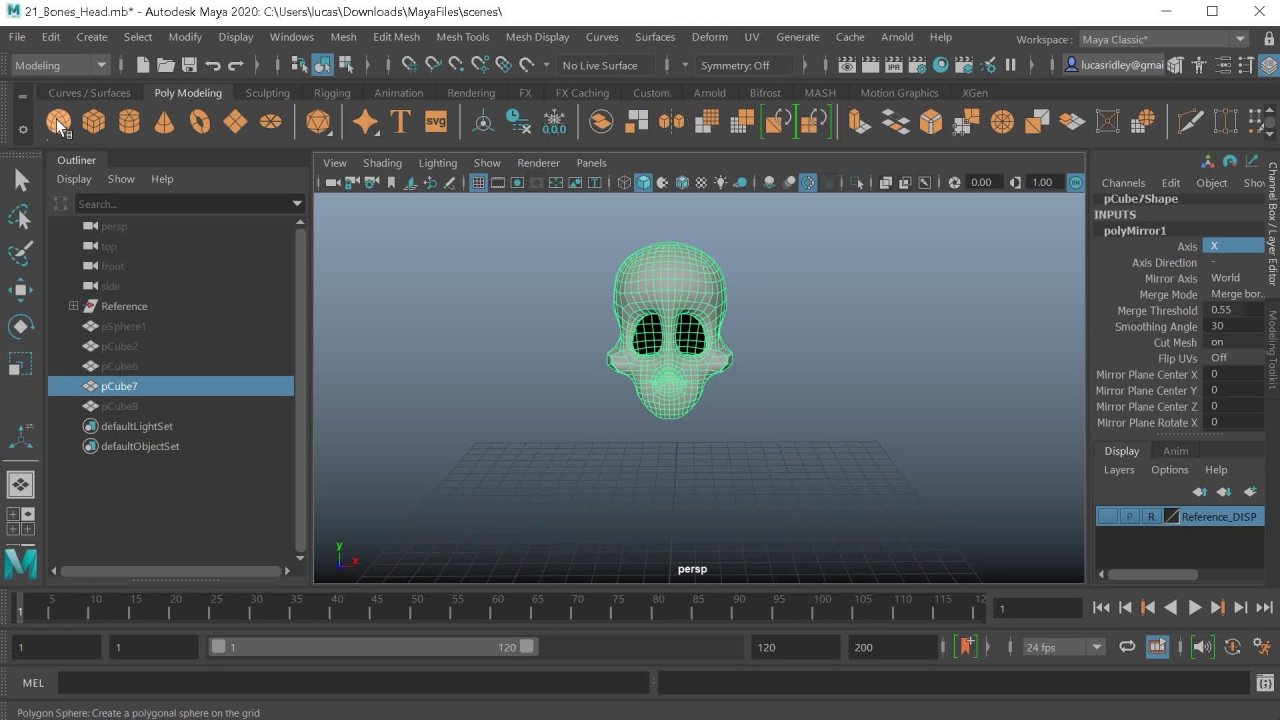Create a polygon cube from the shelf

pyautogui.click(x=94, y=122)
